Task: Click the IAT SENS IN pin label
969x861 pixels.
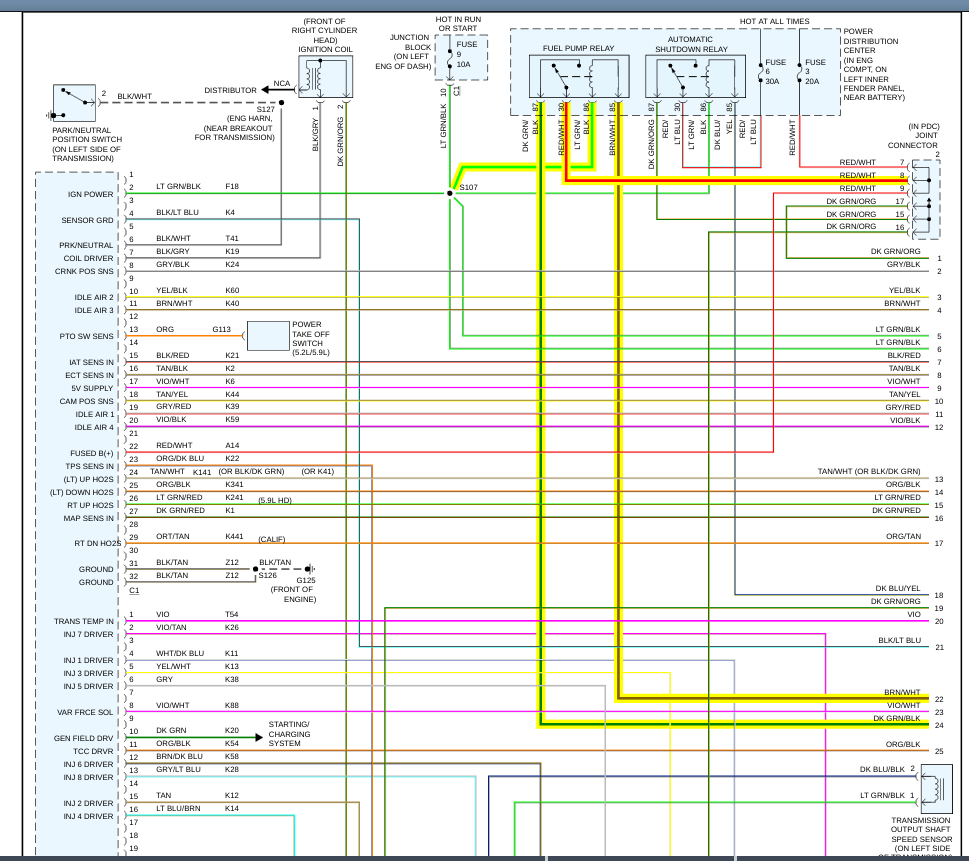Action: (x=91, y=362)
